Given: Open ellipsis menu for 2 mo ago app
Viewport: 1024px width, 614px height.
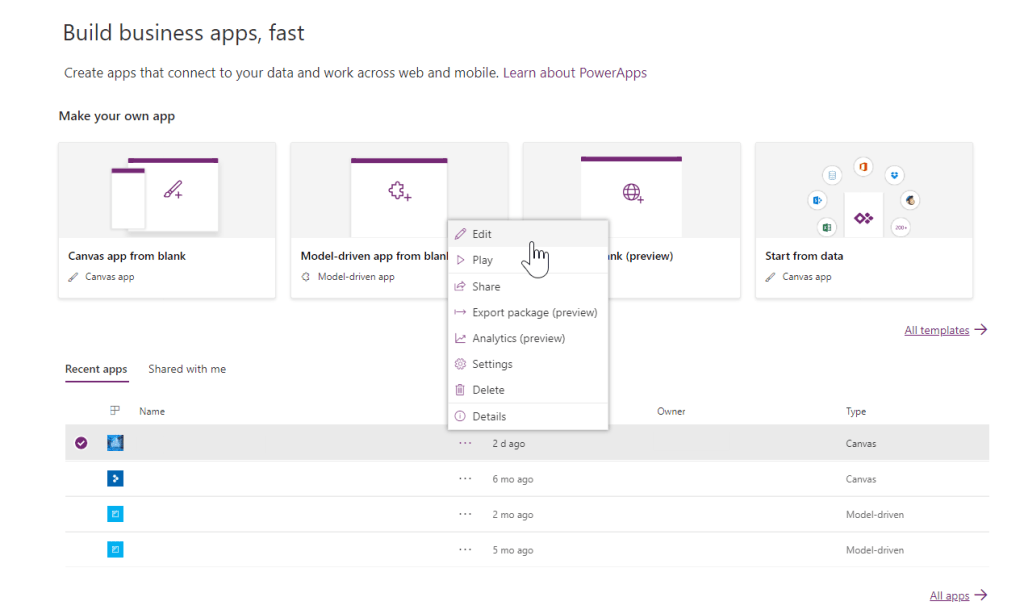Looking at the screenshot, I should [465, 514].
